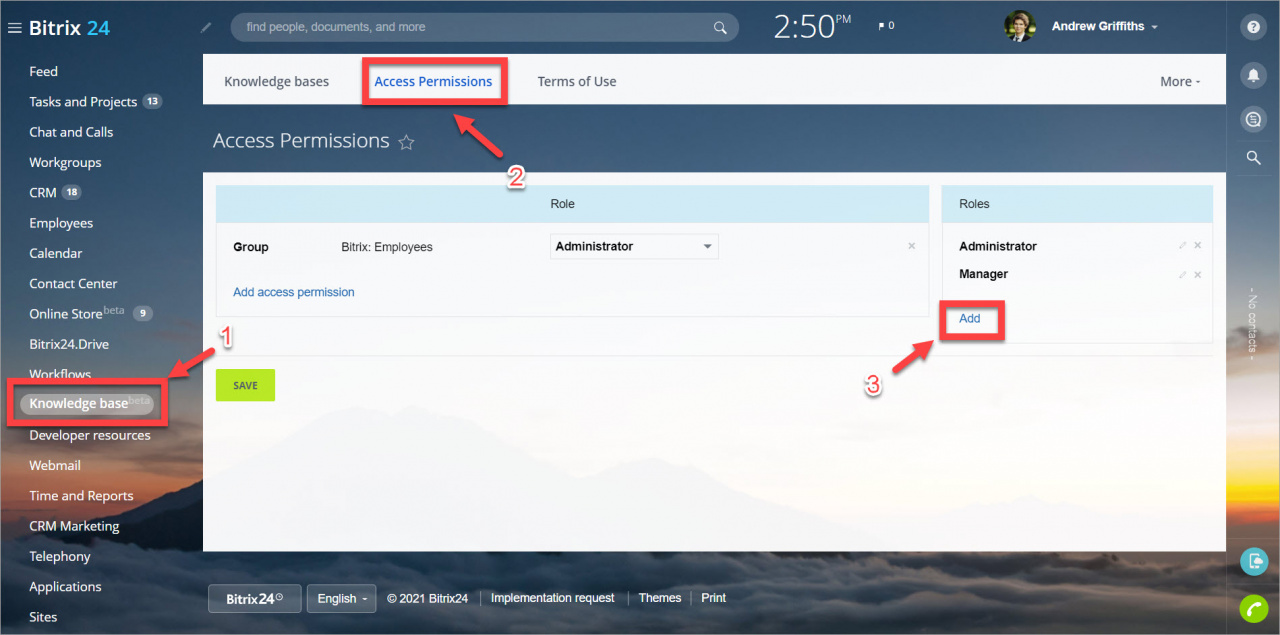This screenshot has width=1280, height=635.
Task: Click the right panel search icon
Action: tap(1253, 158)
